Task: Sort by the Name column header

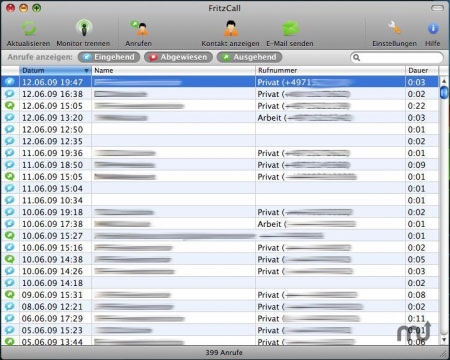Action: pos(173,70)
